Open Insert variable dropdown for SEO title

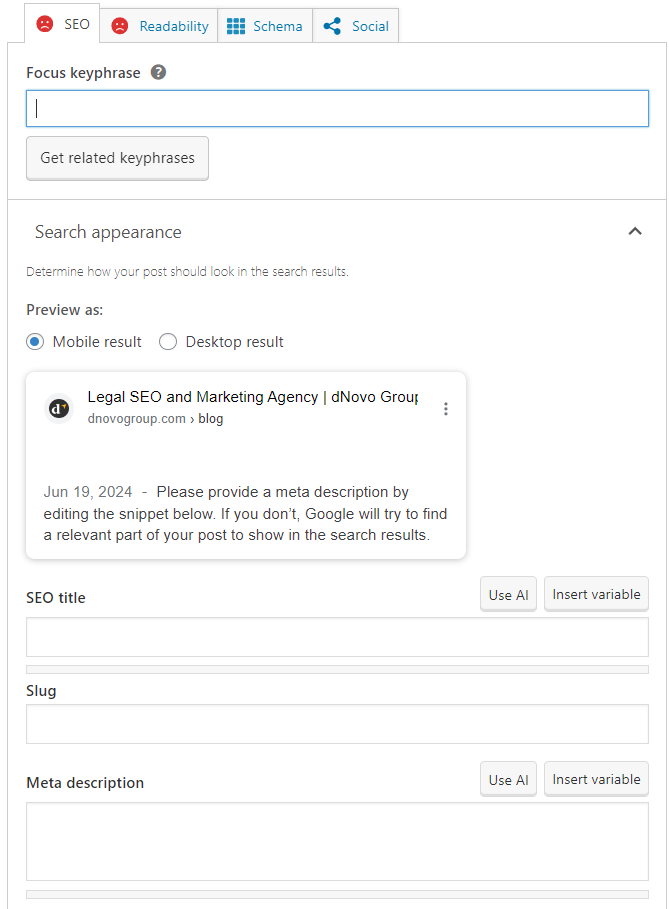596,593
